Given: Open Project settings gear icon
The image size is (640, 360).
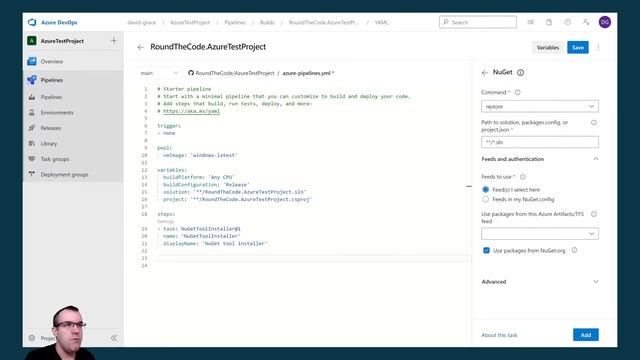Looking at the screenshot, I should pyautogui.click(x=32, y=338).
